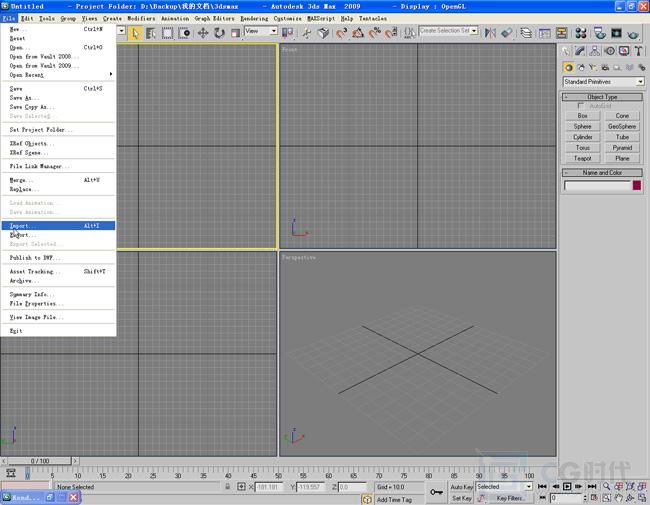Click the time slider 0 / 100 handle
The image size is (650, 505).
click(40, 461)
